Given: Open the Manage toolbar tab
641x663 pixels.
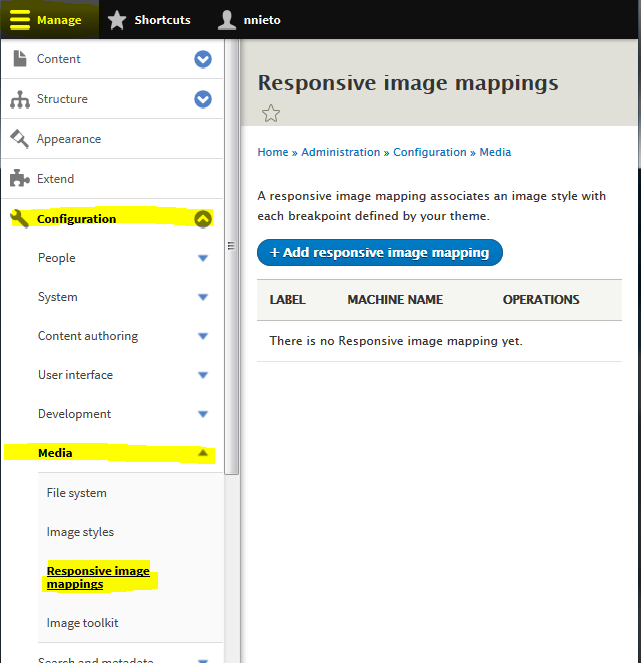Looking at the screenshot, I should click(49, 20).
